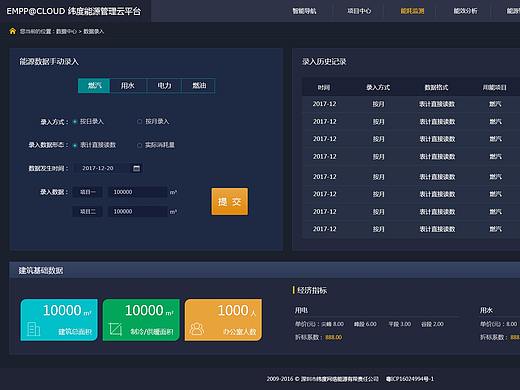Viewport: 520px width, 390px height.
Task: Choose 表计直接读数 data type radio
Action: pos(75,145)
